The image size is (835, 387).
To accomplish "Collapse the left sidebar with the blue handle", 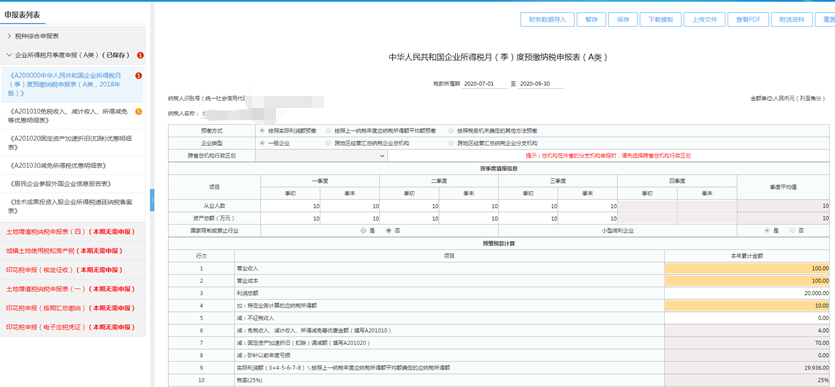I will click(x=152, y=200).
